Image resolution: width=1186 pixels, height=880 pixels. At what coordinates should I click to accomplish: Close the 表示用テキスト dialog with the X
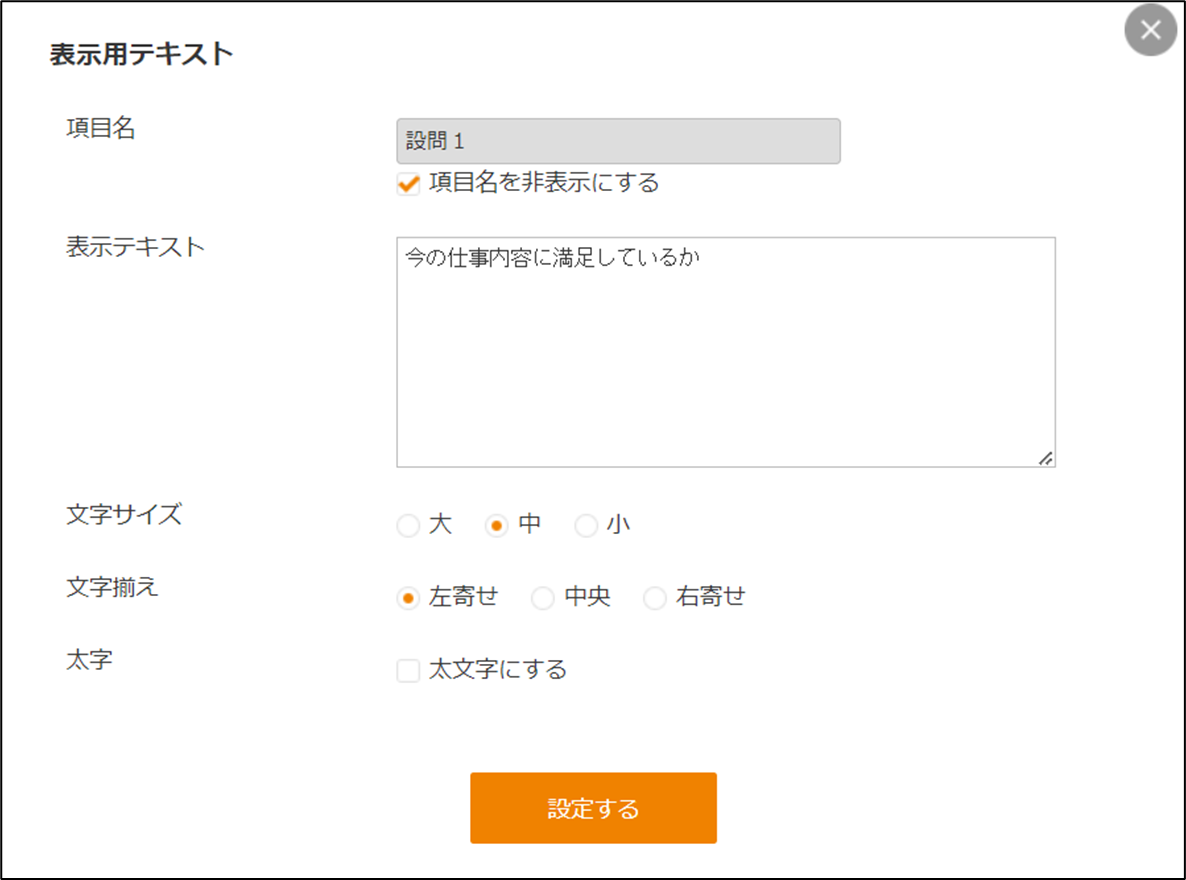(x=1150, y=30)
